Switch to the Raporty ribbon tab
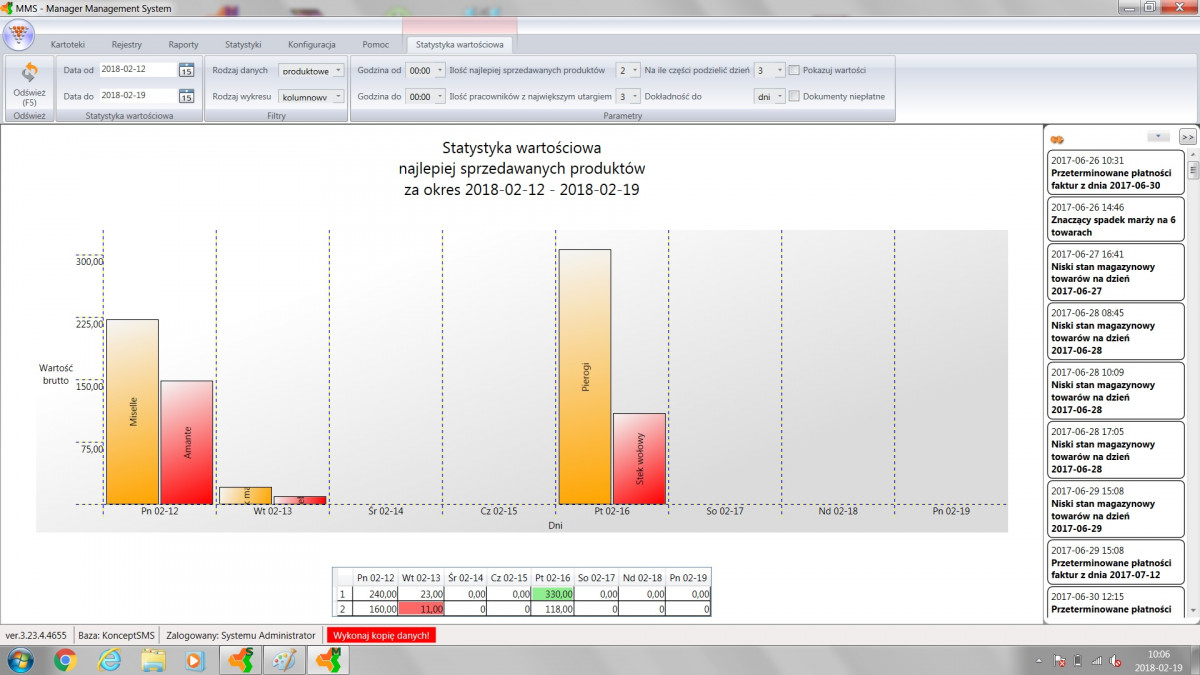 pos(183,45)
